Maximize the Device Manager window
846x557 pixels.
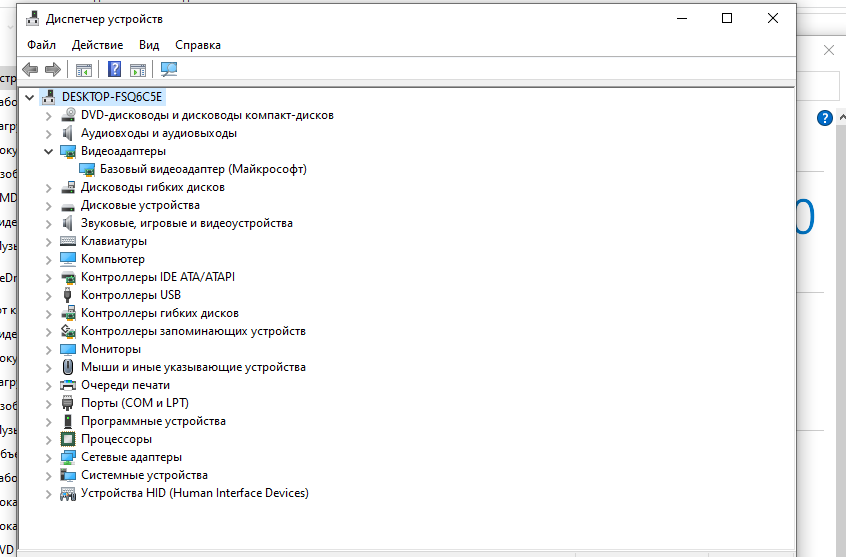coord(727,18)
